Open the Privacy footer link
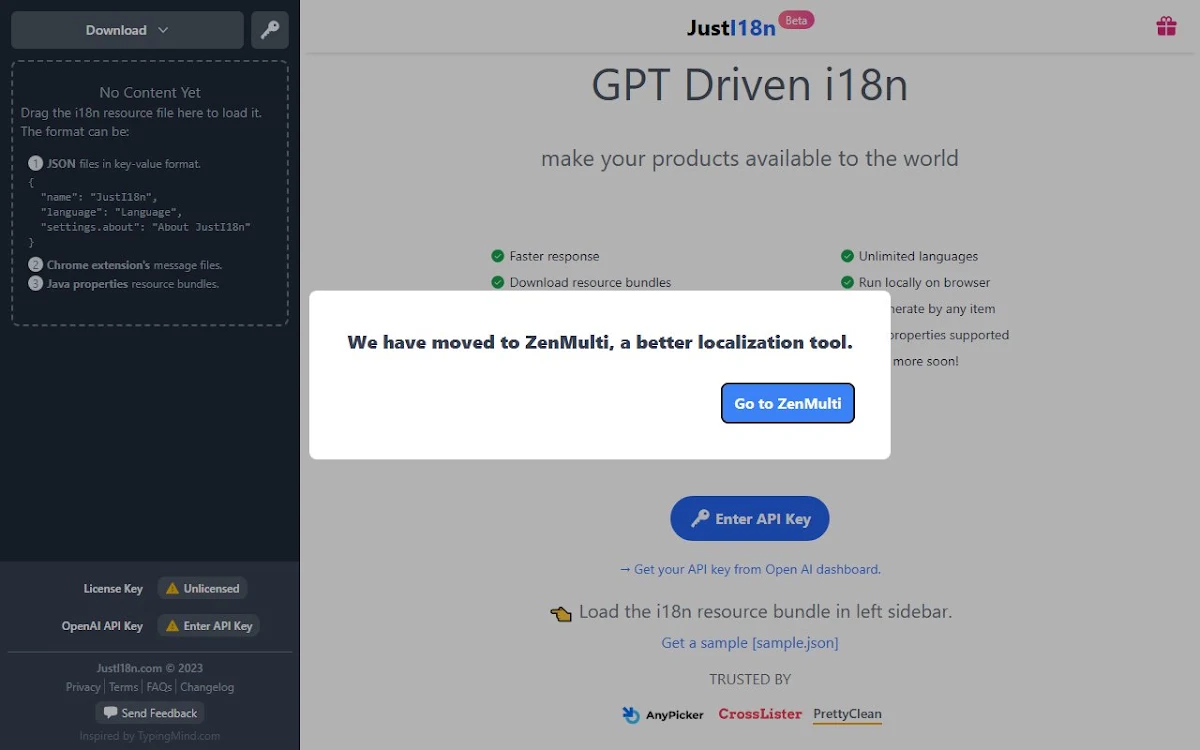Viewport: 1200px width, 750px height. (83, 687)
